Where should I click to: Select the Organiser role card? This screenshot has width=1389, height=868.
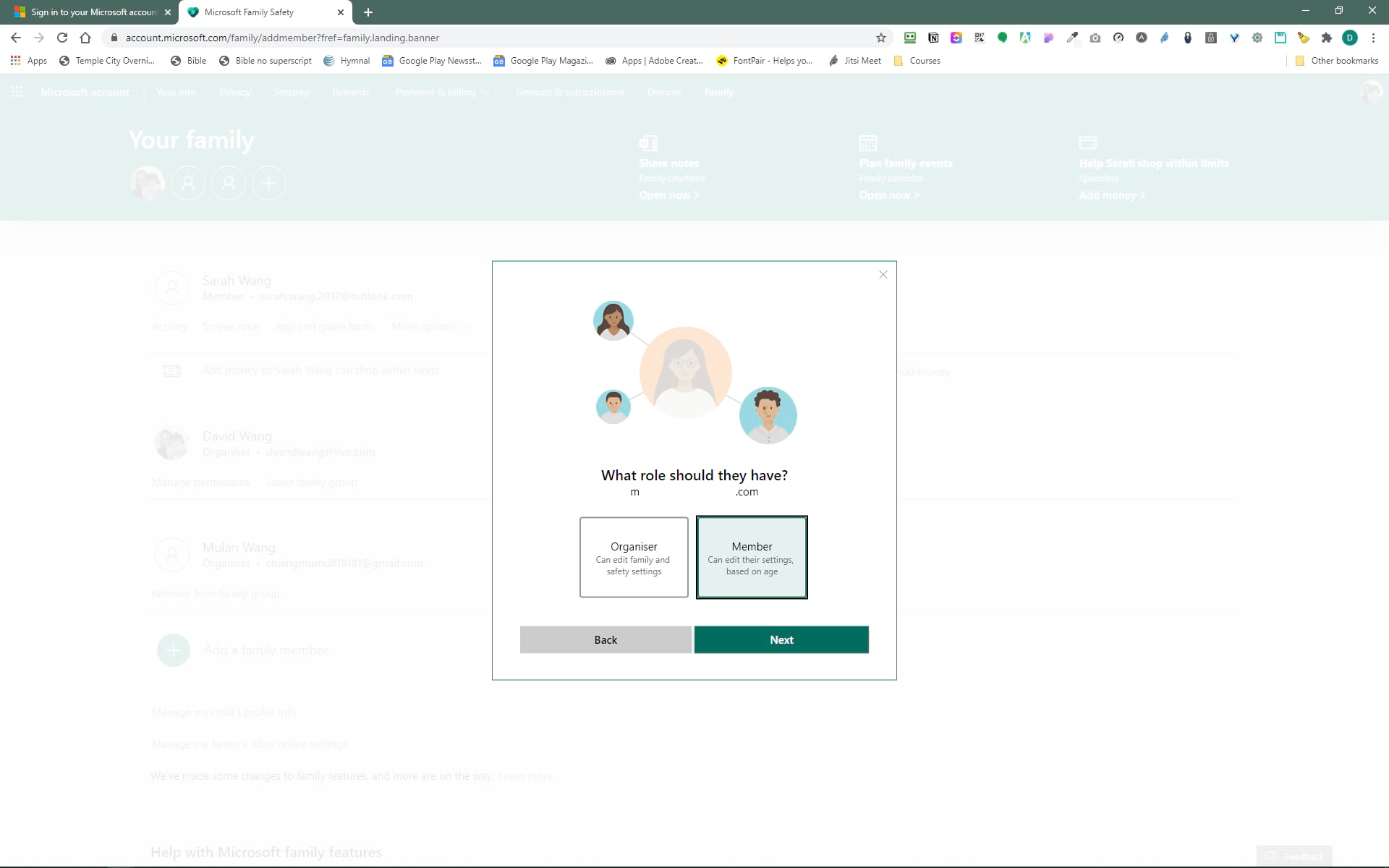634,557
